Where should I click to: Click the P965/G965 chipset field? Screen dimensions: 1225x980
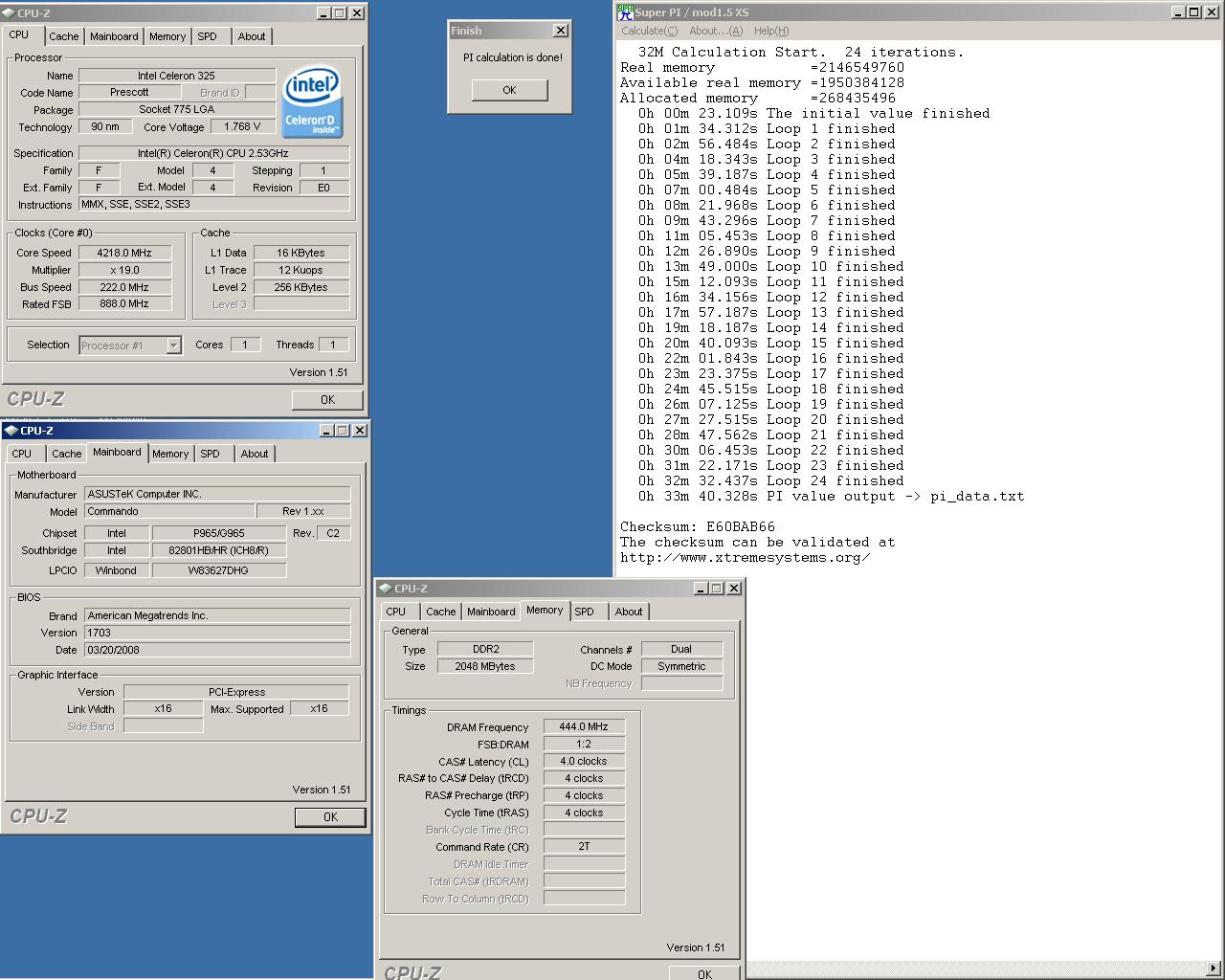click(219, 533)
